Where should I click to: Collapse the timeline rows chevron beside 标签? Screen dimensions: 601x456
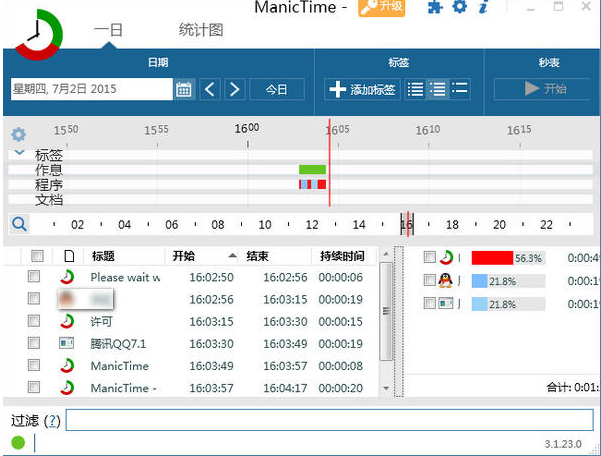click(19, 153)
